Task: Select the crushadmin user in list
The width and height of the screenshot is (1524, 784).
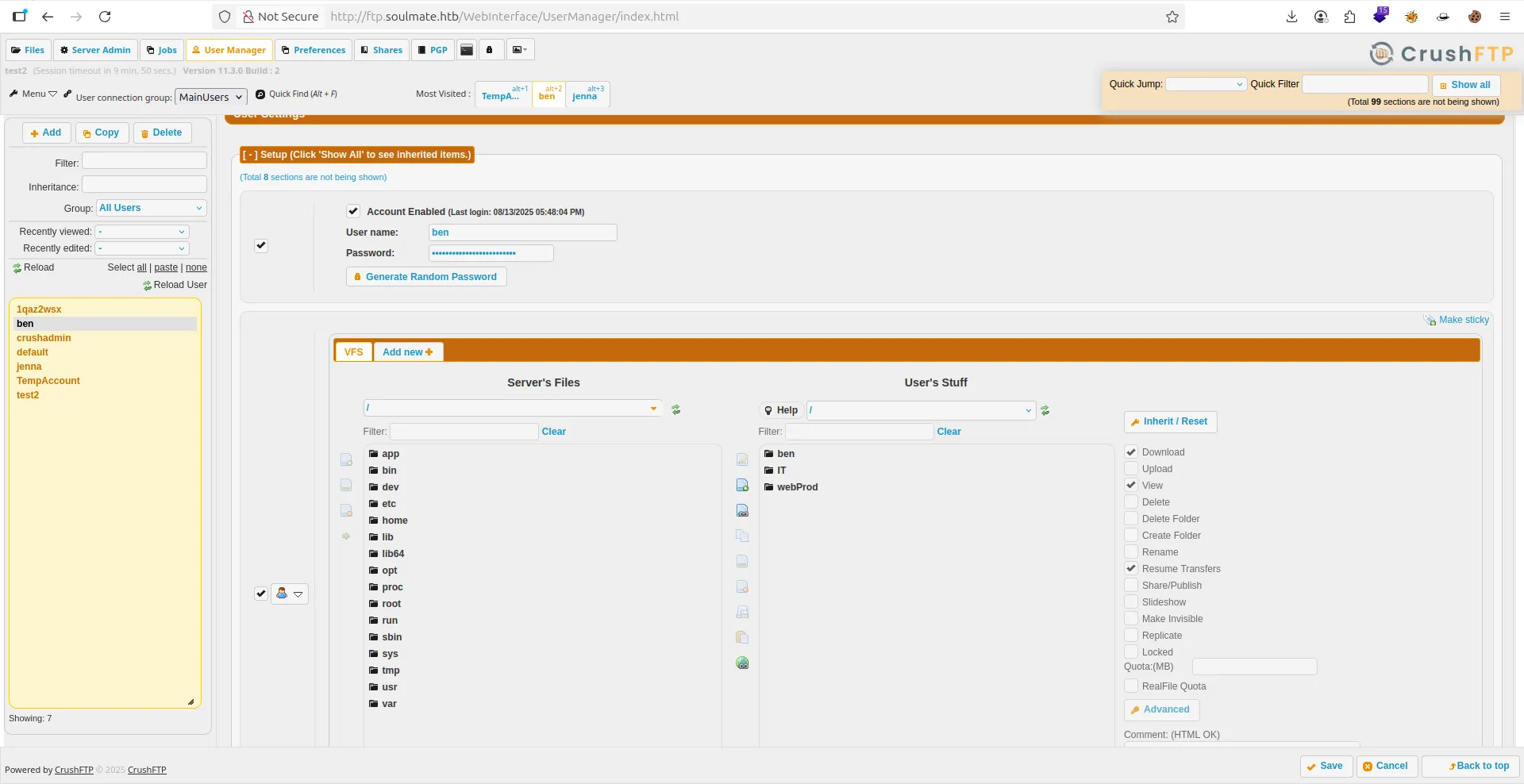Action: point(44,338)
